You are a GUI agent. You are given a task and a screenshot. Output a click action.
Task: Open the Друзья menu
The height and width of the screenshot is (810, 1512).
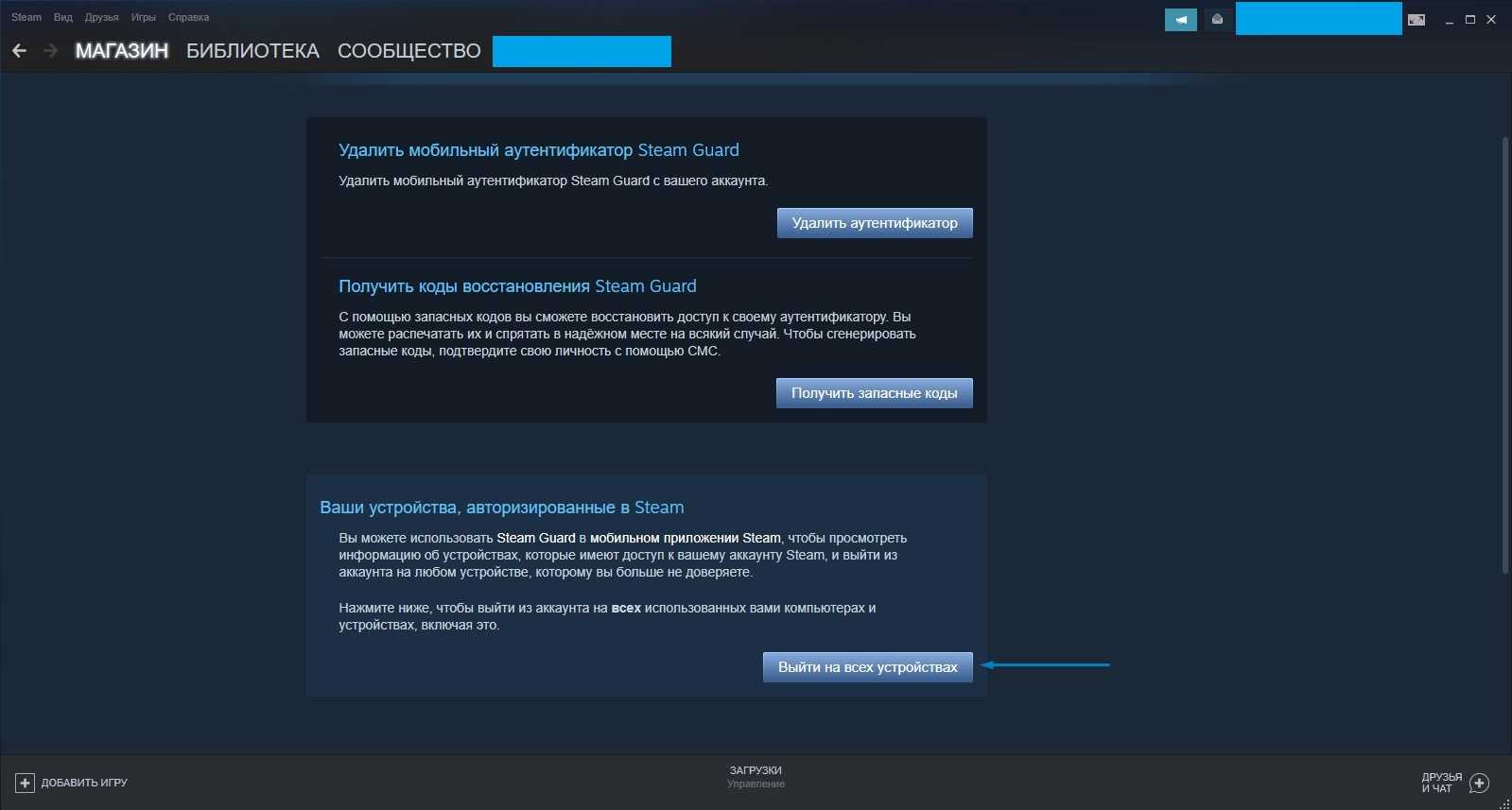(x=101, y=17)
